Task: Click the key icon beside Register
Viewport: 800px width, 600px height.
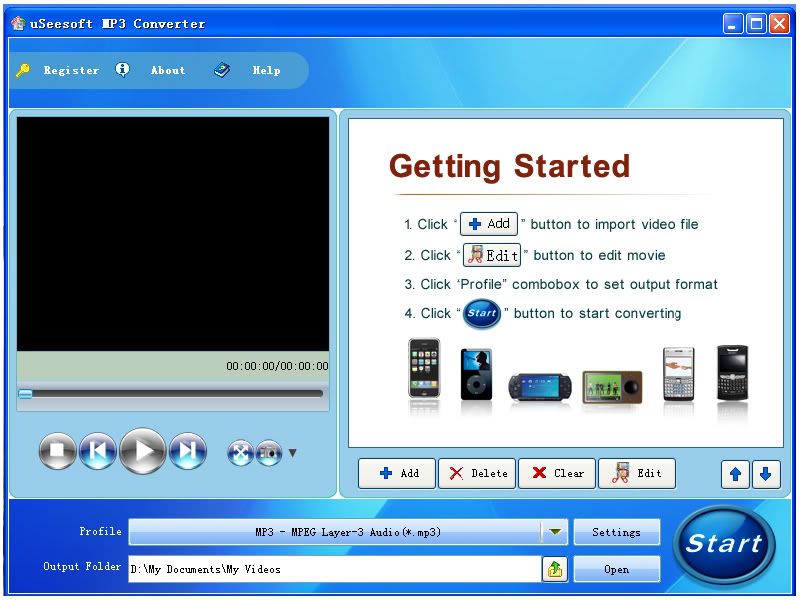Action: [22, 70]
